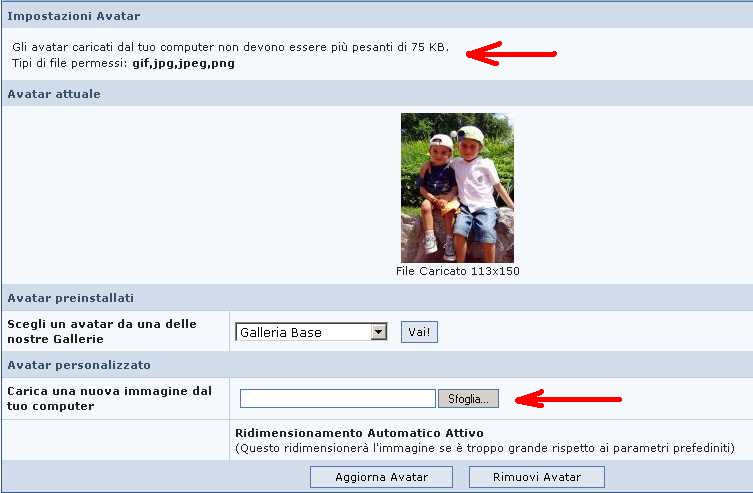
Task: Click the Impostazioni Avatar section header
Action: pyautogui.click(x=74, y=16)
